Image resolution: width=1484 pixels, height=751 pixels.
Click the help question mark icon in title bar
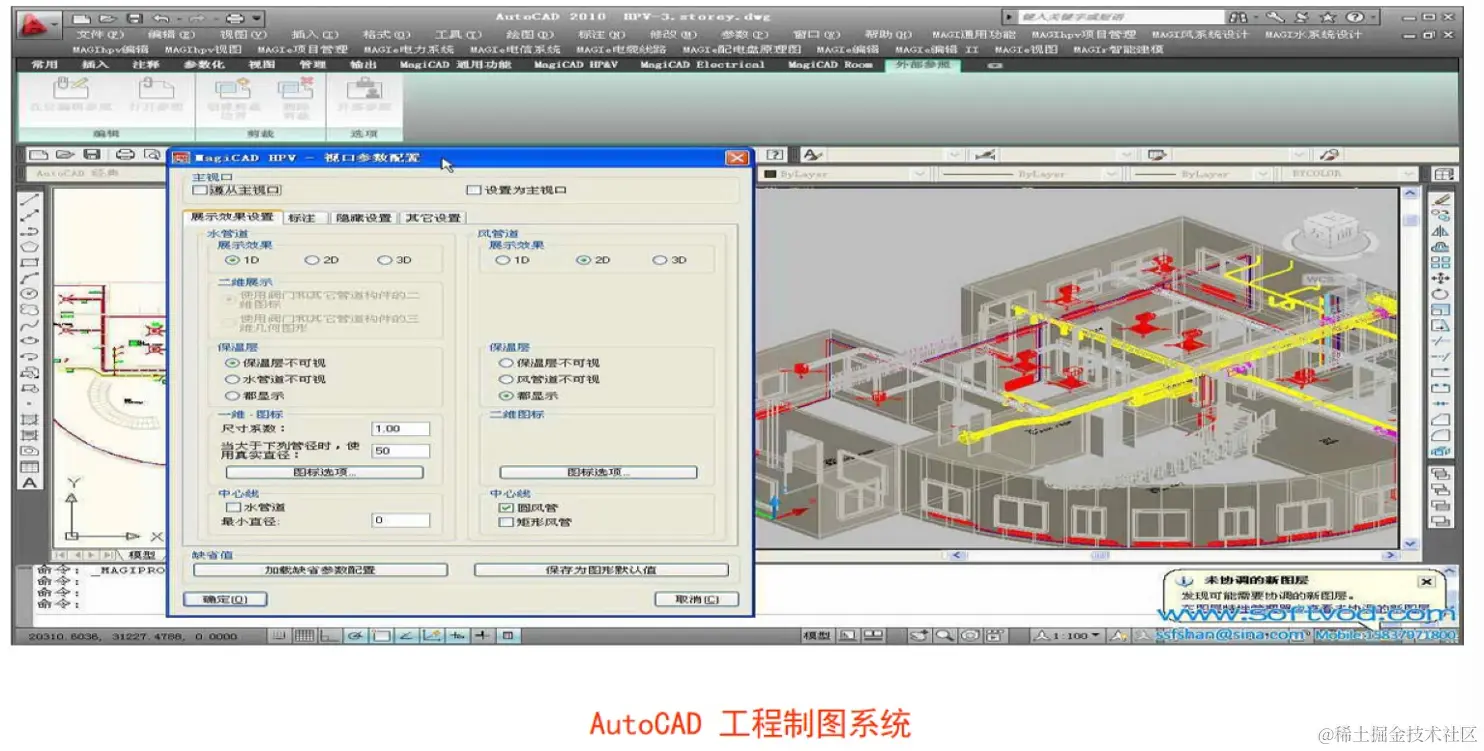1354,18
